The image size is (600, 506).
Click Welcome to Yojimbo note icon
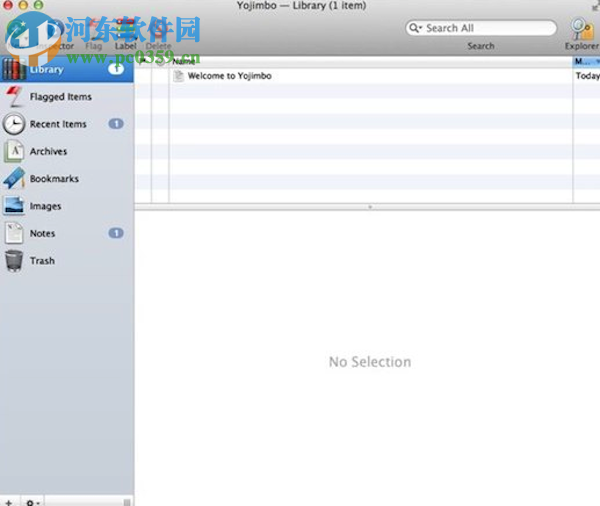179,76
